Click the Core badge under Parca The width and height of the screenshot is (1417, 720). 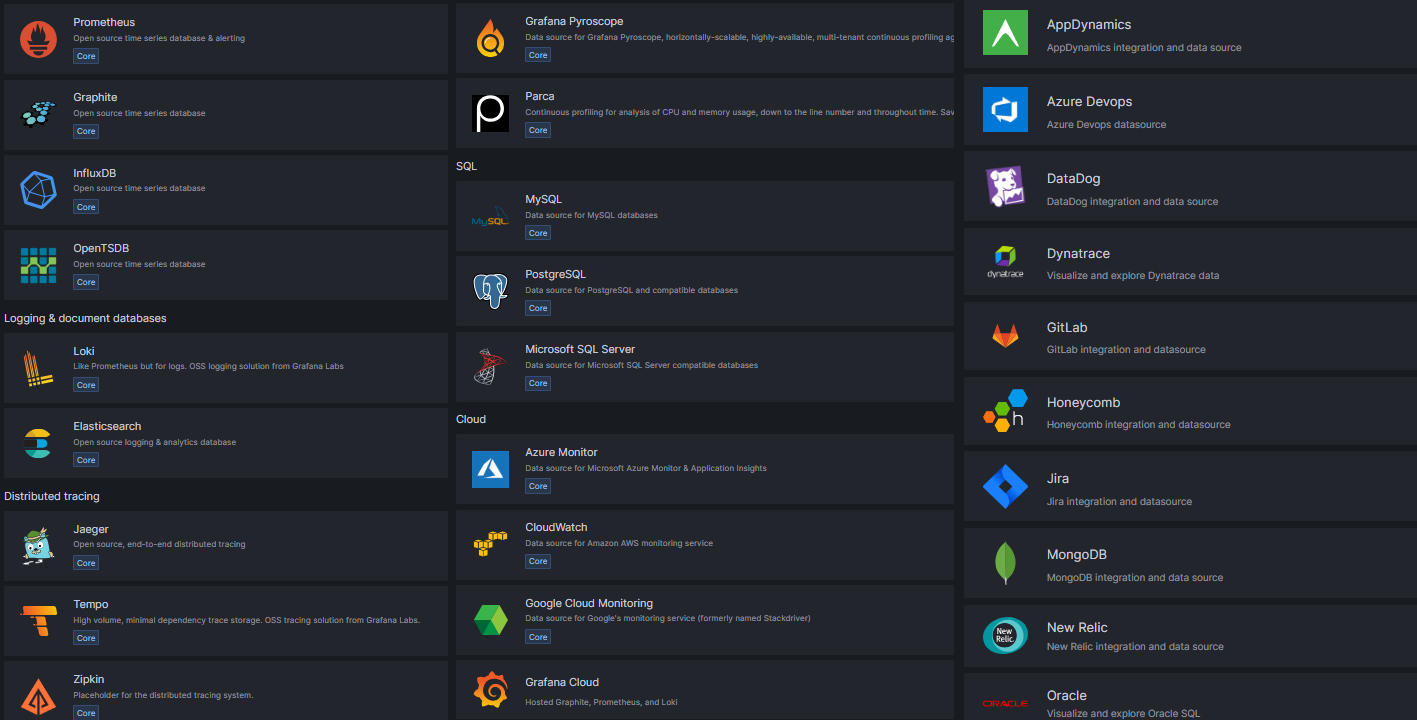pos(538,130)
